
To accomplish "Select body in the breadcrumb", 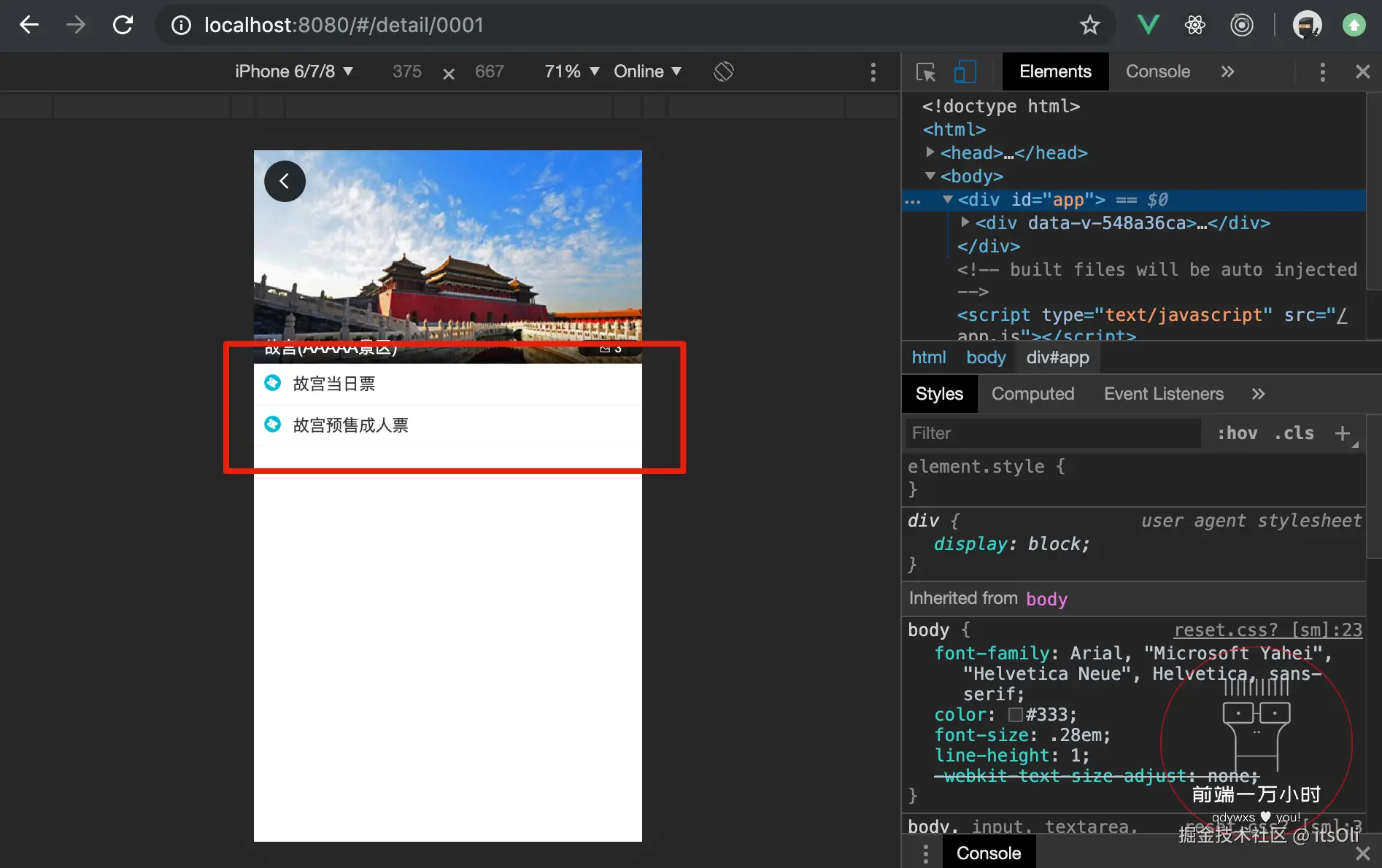I will click(986, 357).
